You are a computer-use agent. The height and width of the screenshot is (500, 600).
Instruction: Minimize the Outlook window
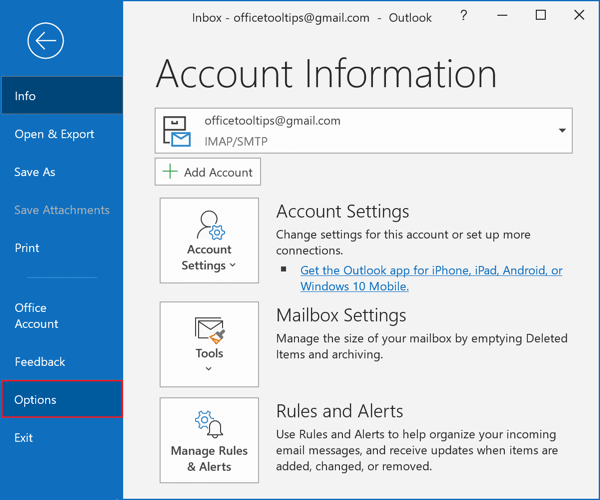pos(504,17)
